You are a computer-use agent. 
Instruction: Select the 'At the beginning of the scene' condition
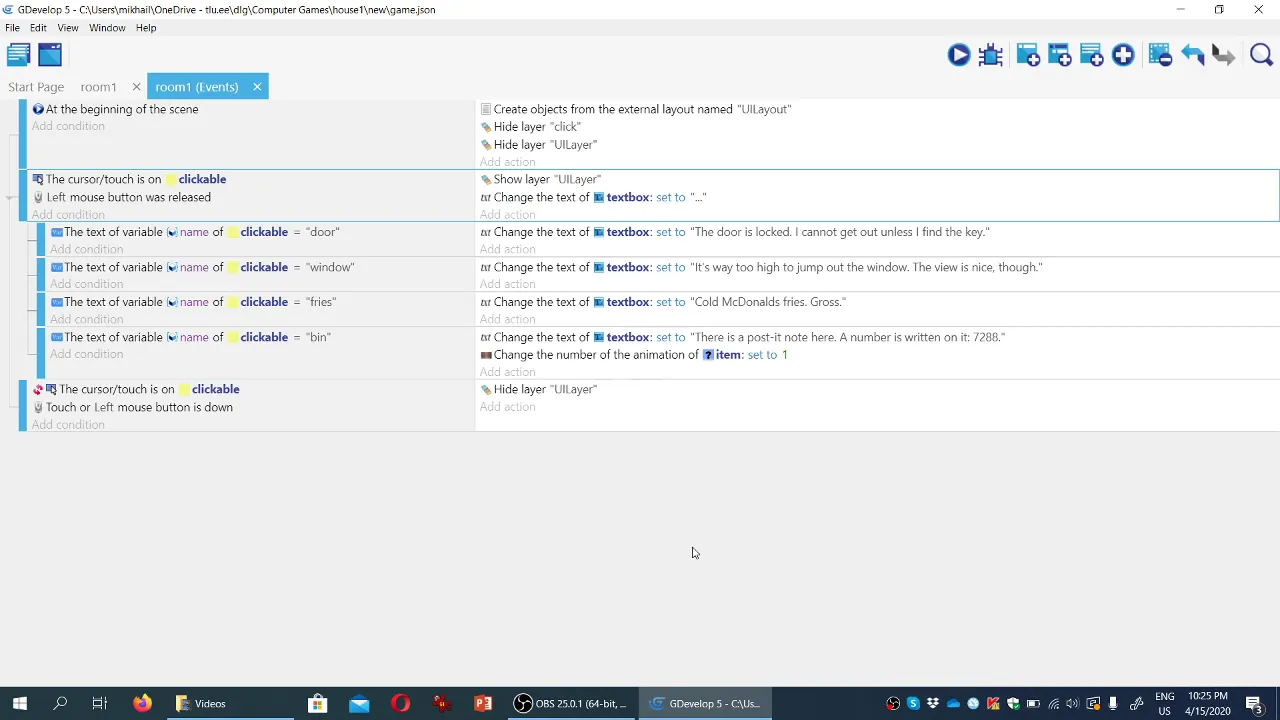pos(115,109)
